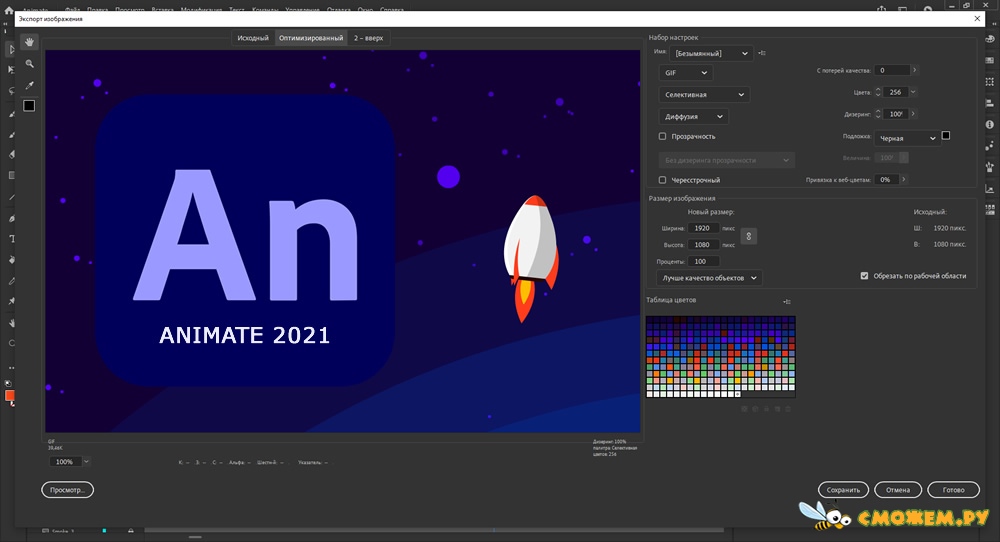
Task: Open the Дизеринг slider arrow
Action: click(x=913, y=114)
